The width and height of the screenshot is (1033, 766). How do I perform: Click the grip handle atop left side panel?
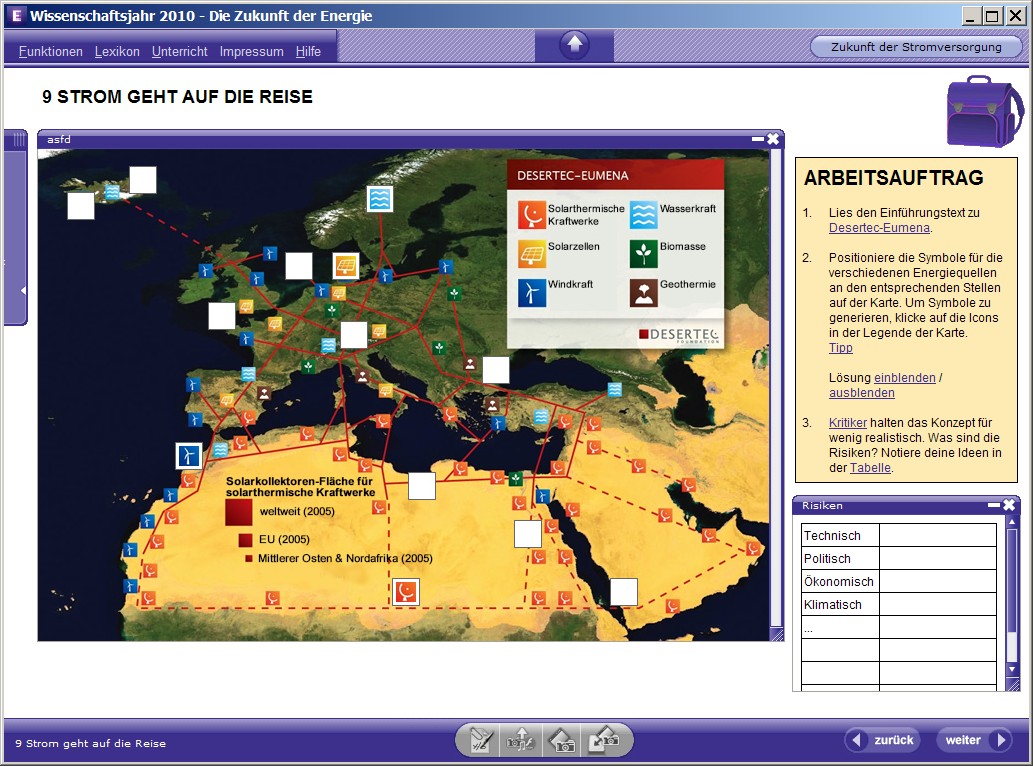pos(18,139)
